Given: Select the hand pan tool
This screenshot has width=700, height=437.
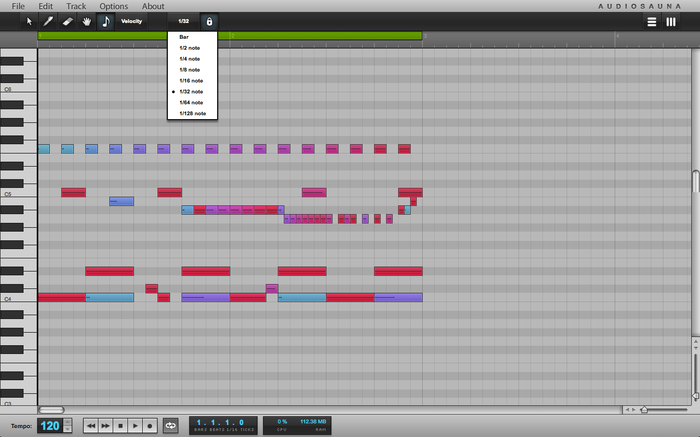Looking at the screenshot, I should 86,20.
